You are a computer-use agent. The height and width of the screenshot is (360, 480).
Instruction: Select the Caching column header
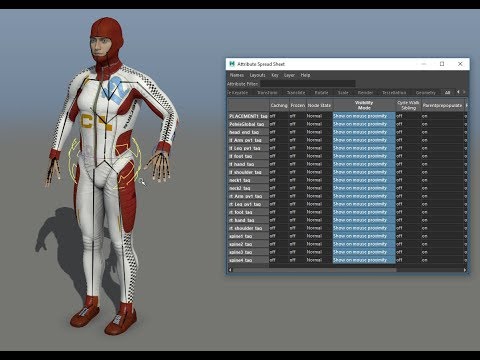point(279,105)
